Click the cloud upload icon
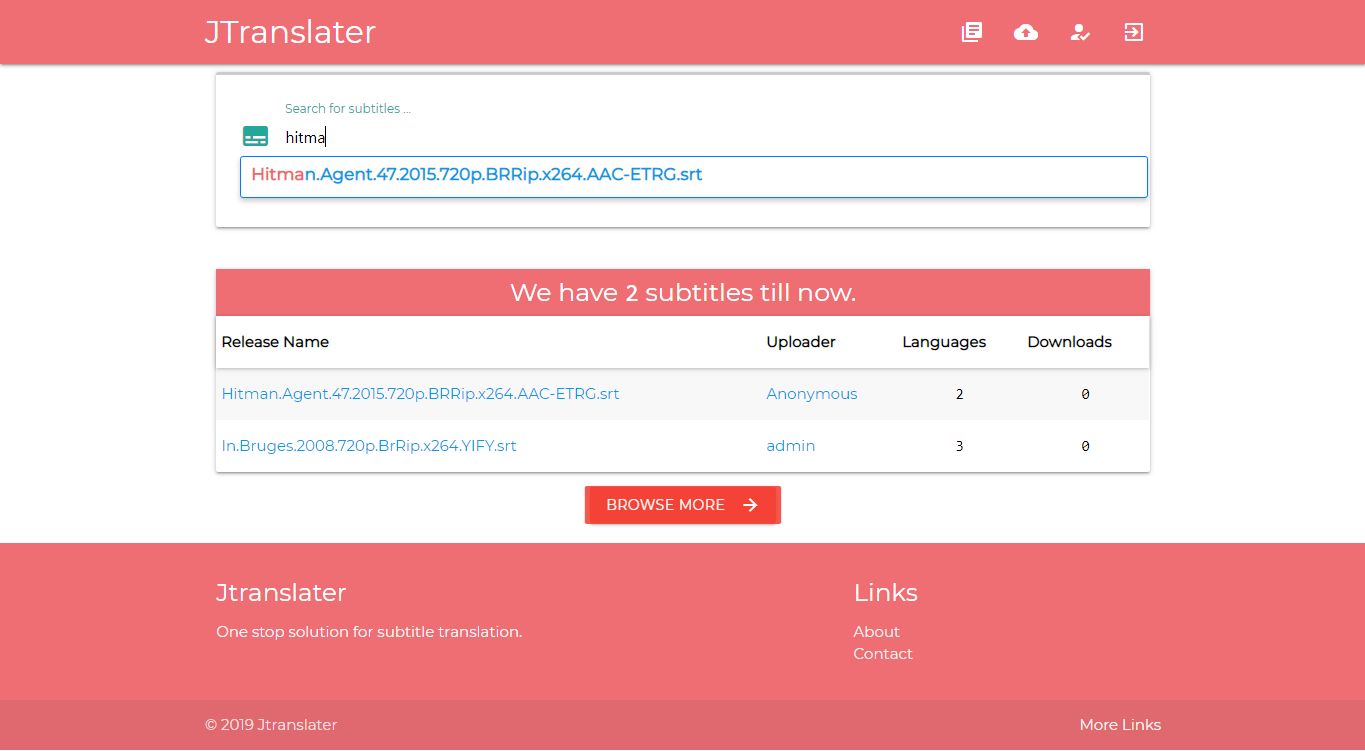The height and width of the screenshot is (751, 1365). 1026,32
